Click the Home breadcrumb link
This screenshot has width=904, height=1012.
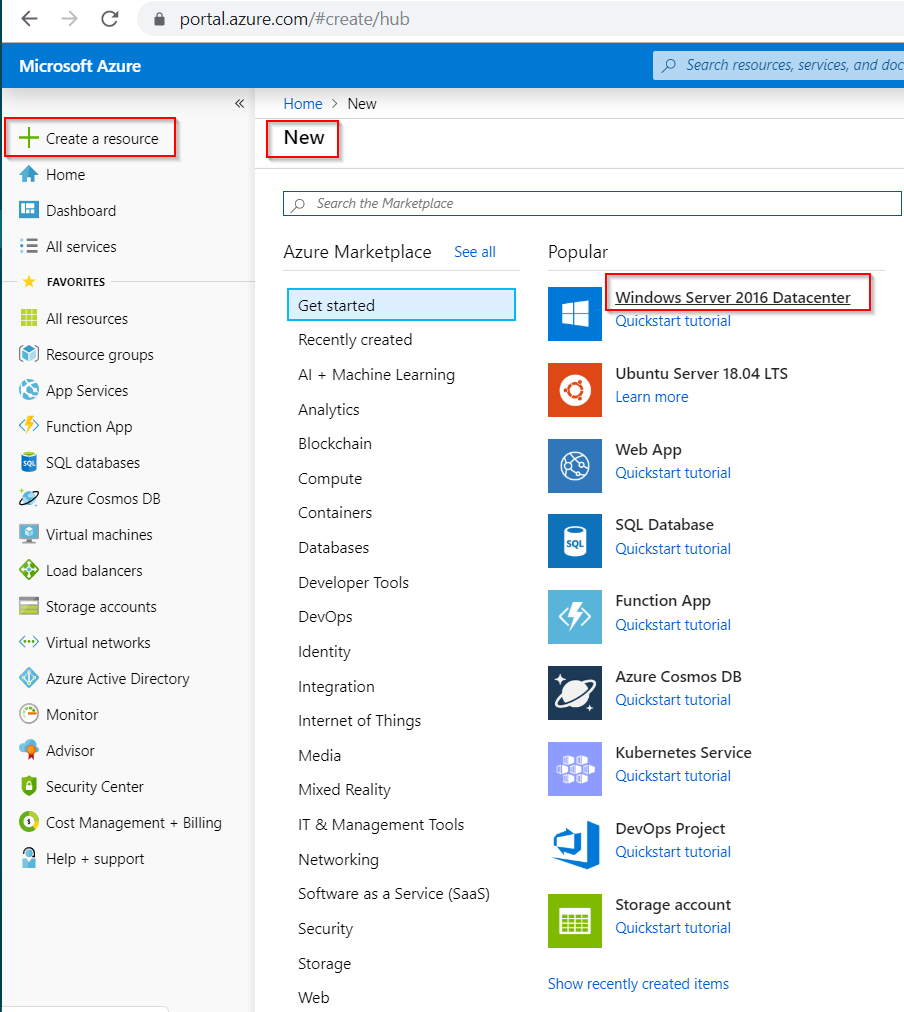pyautogui.click(x=303, y=104)
